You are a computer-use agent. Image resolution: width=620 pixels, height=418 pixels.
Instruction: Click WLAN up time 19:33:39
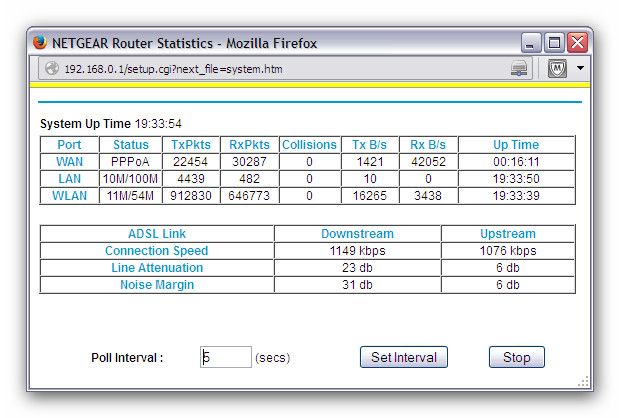[x=516, y=196]
